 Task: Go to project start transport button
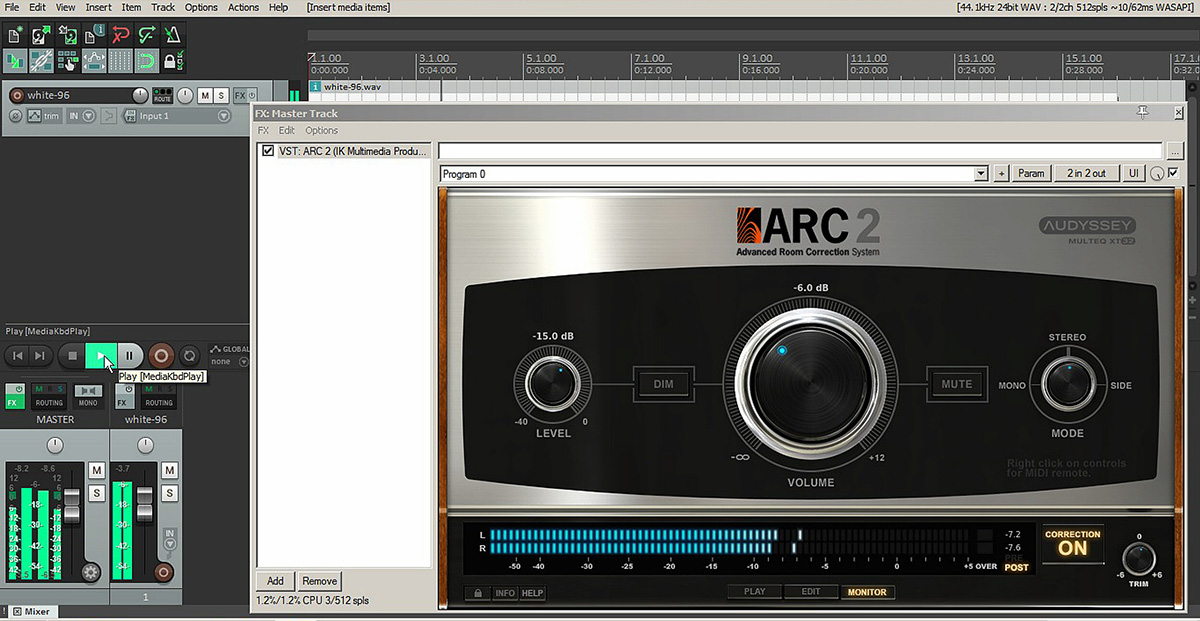click(18, 355)
